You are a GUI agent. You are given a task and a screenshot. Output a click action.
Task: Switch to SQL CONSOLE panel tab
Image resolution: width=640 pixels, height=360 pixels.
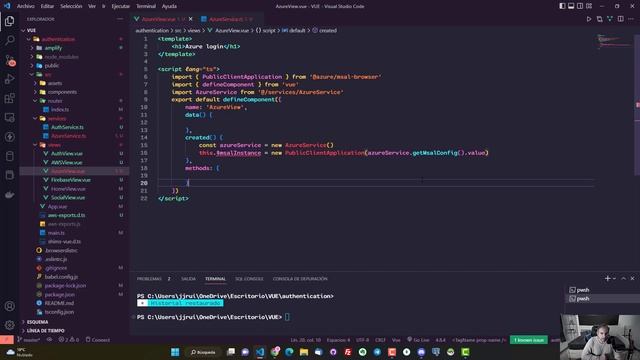pos(249,278)
